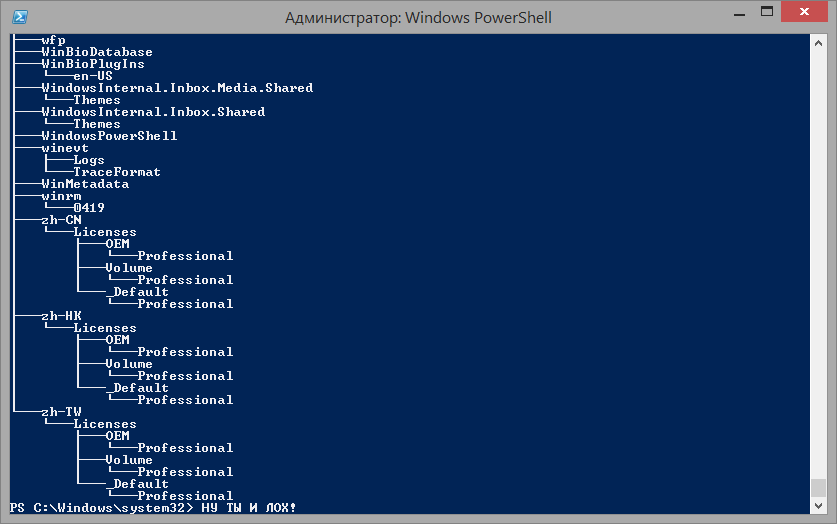Click the scrollbar up arrow
Image resolution: width=837 pixels, height=524 pixels.
pyautogui.click(x=819, y=41)
